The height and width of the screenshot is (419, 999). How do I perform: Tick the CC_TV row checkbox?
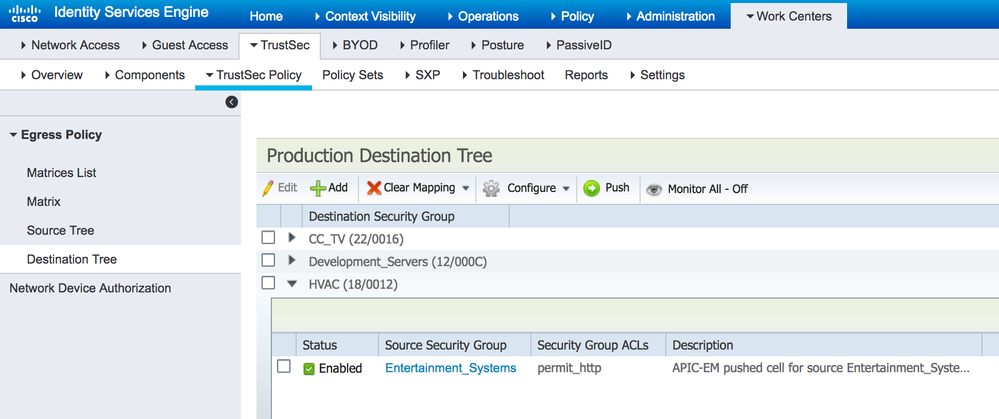(268, 238)
